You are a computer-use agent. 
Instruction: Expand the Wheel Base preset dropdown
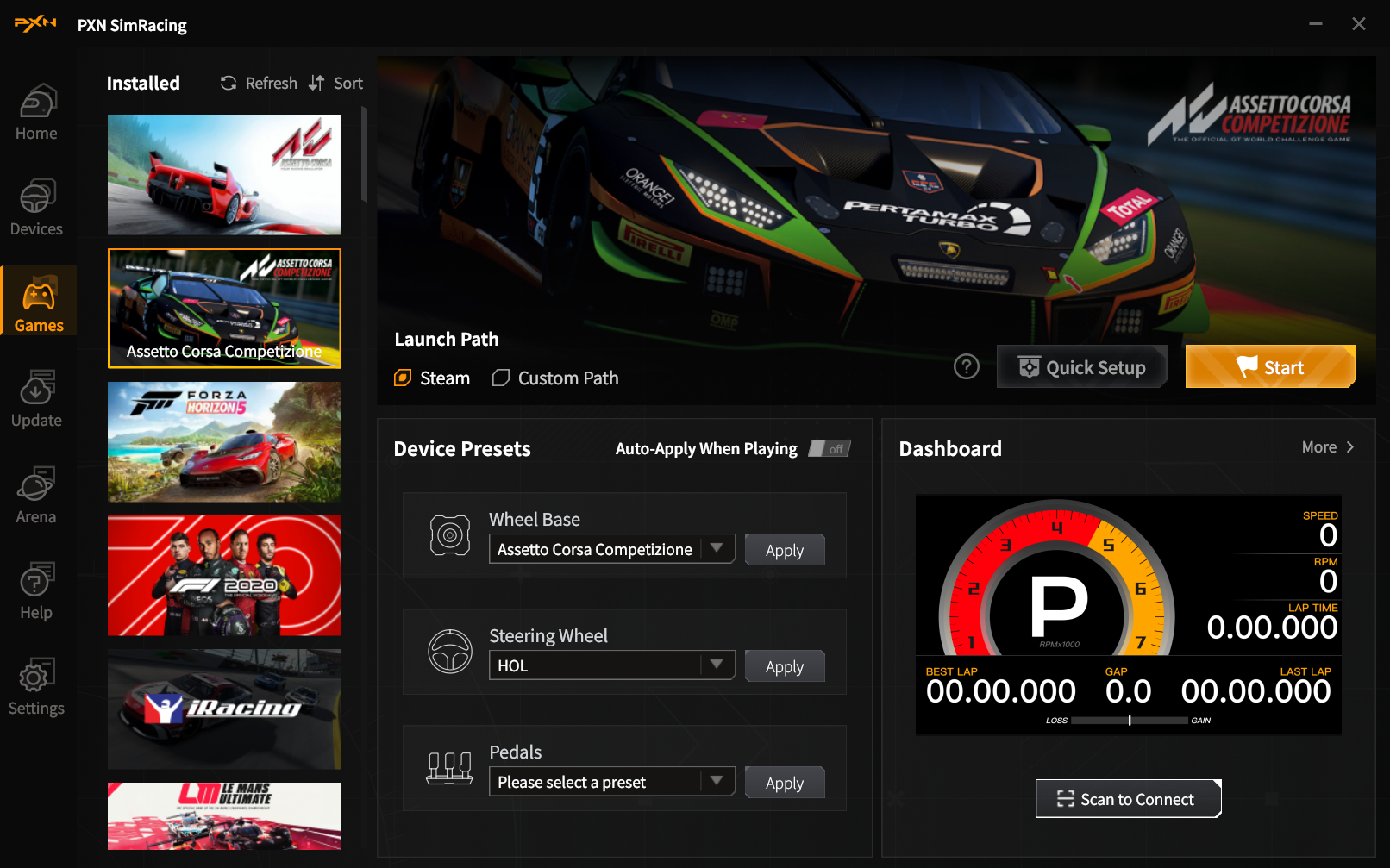point(717,549)
